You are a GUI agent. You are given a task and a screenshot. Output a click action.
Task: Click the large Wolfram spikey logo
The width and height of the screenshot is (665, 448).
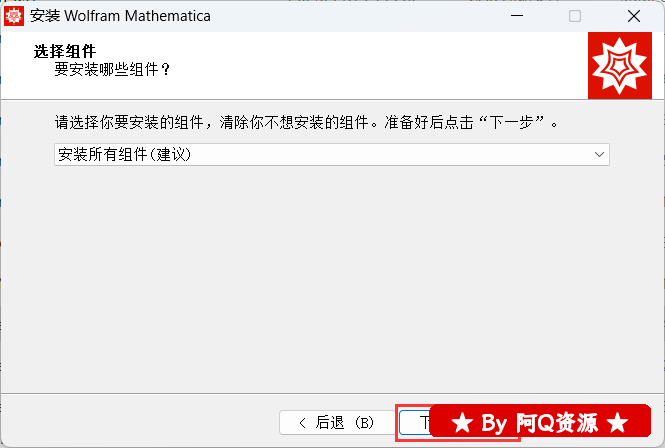tap(620, 65)
